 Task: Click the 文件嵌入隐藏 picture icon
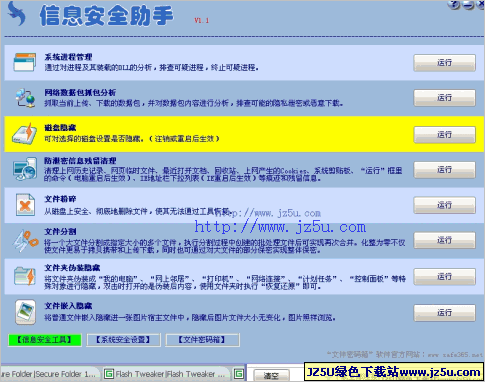click(25, 312)
